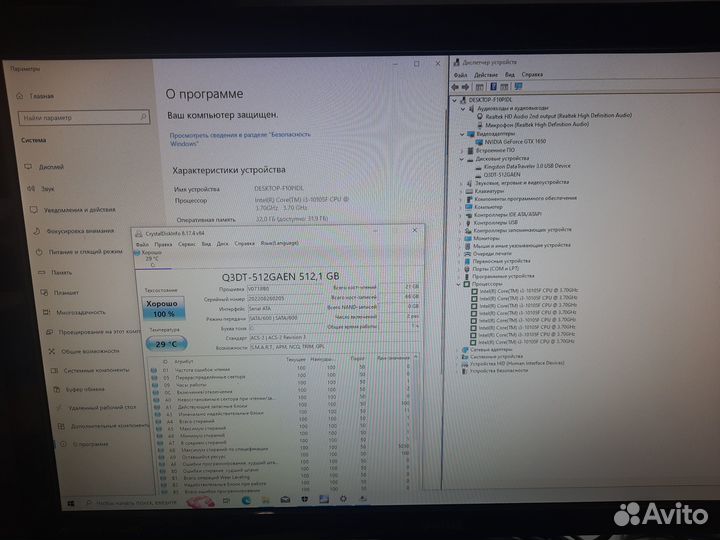Image resolution: width=720 pixels, height=540 pixels.
Task: Click the Звук speaker icon in Settings sidebar
Action: (31, 188)
